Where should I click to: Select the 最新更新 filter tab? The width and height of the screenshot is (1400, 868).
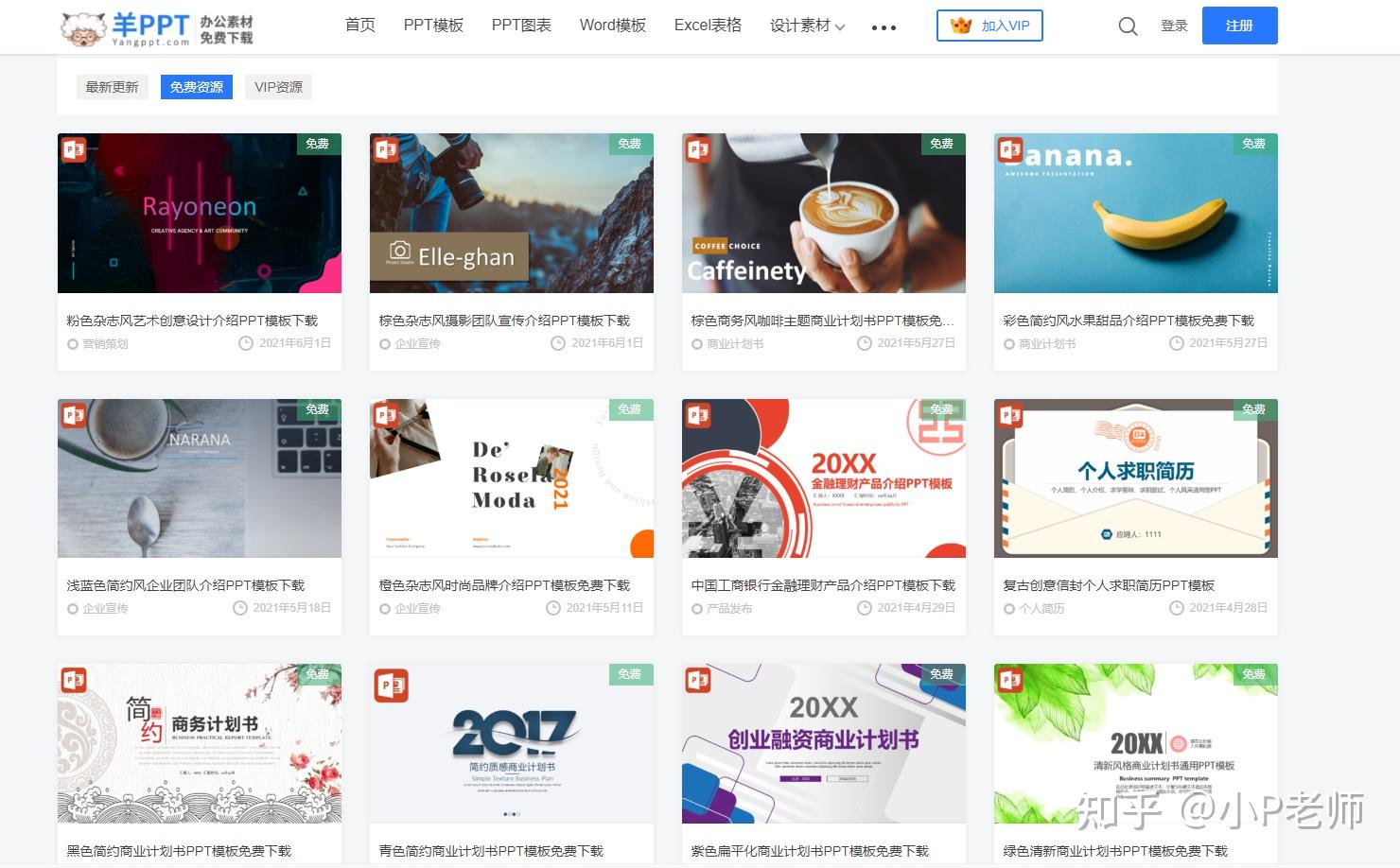[112, 87]
